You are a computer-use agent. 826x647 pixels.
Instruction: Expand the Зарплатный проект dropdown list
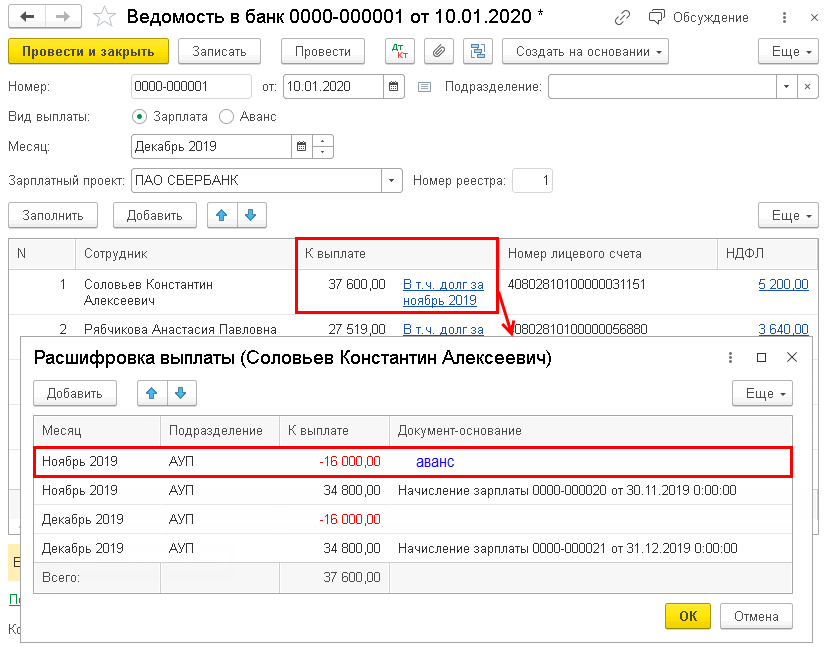point(391,181)
